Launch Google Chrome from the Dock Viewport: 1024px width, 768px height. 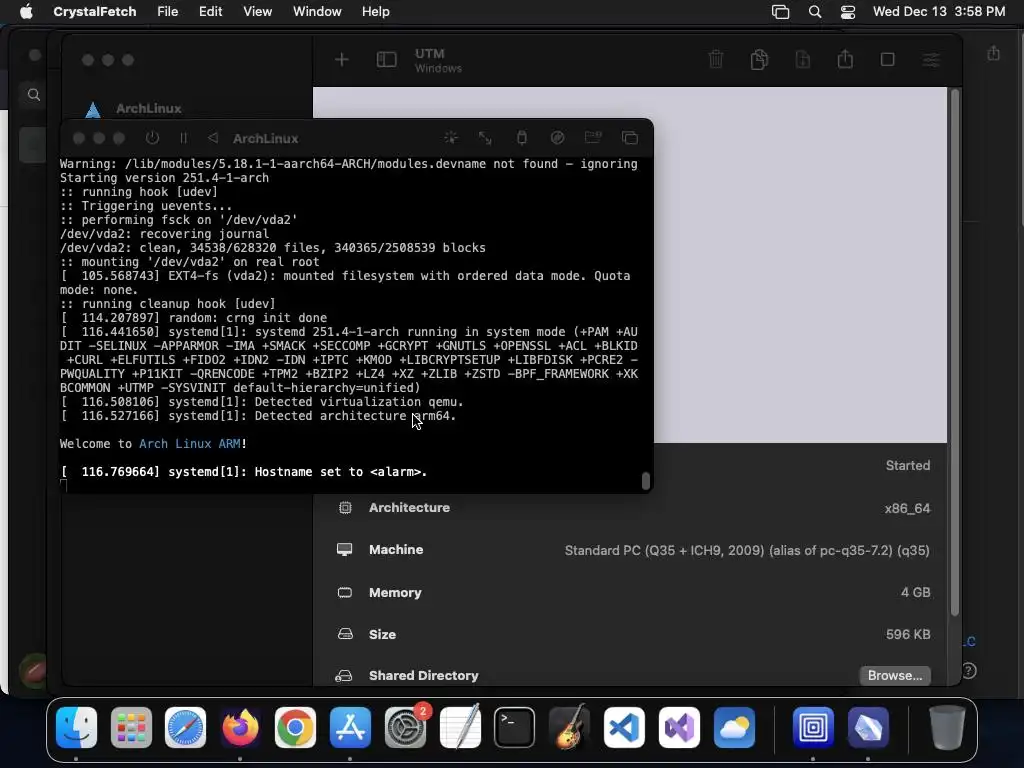pyautogui.click(x=295, y=727)
